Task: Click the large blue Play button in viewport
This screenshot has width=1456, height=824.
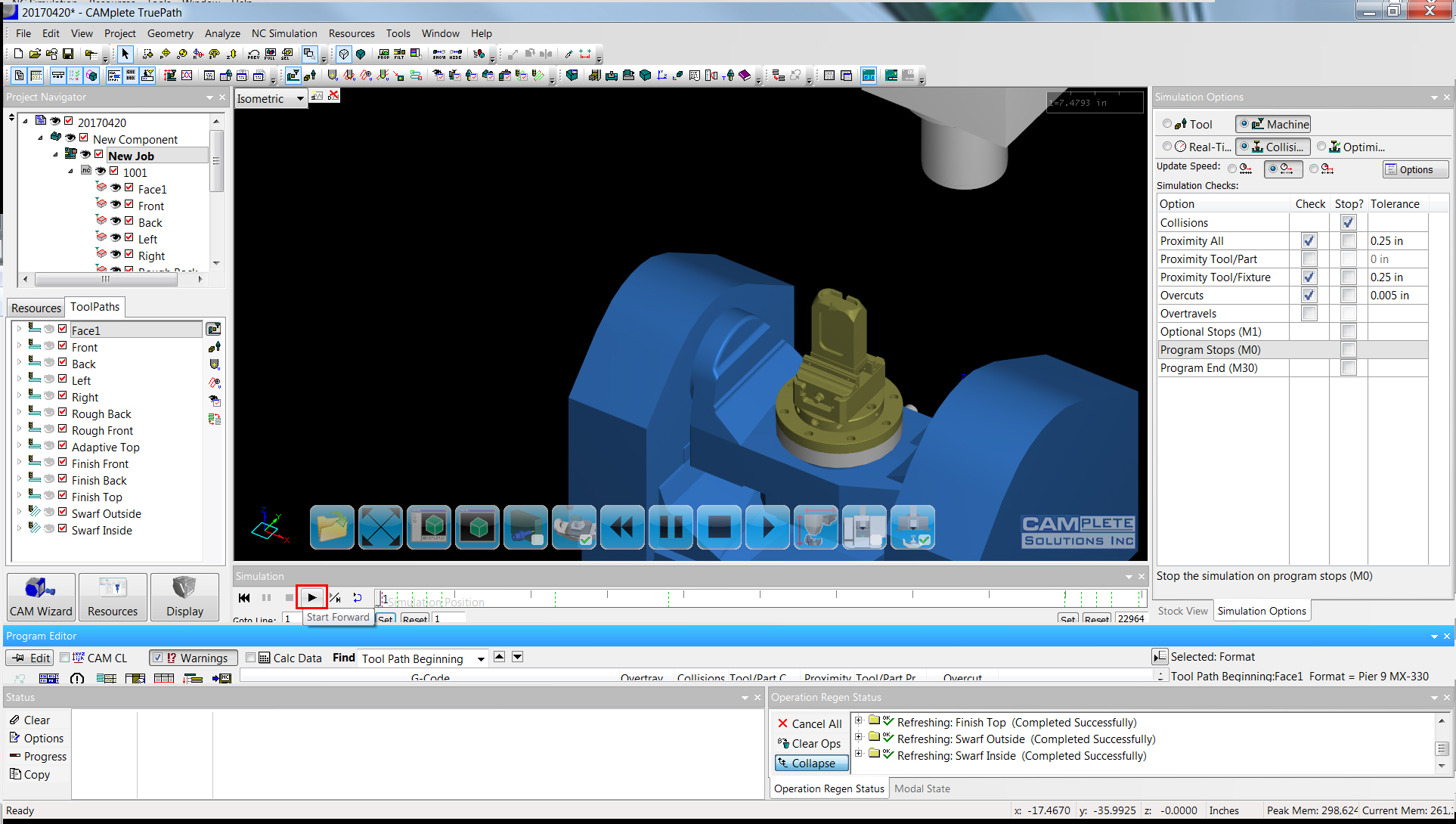Action: [x=767, y=527]
